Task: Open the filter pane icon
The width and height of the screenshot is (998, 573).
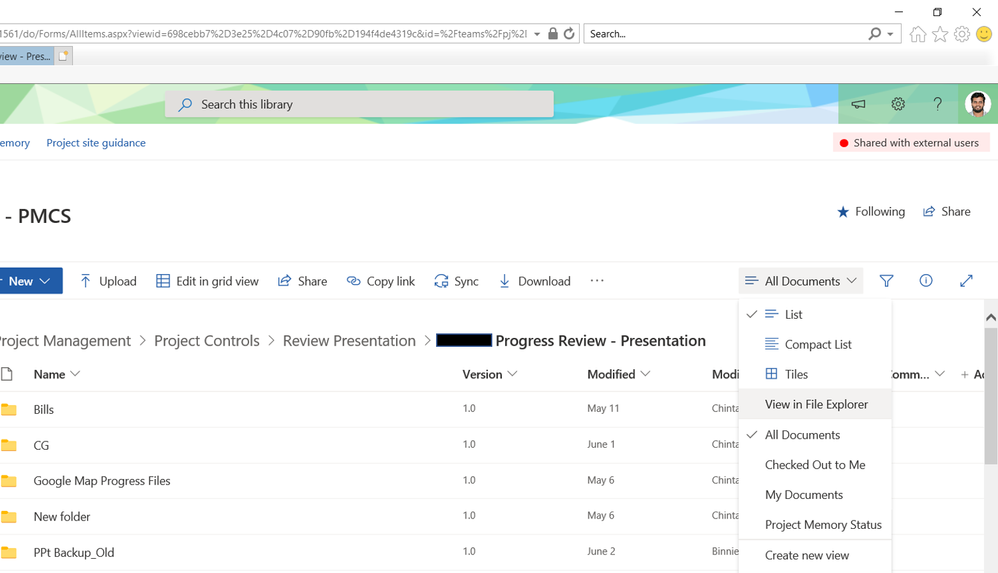Action: pyautogui.click(x=887, y=281)
